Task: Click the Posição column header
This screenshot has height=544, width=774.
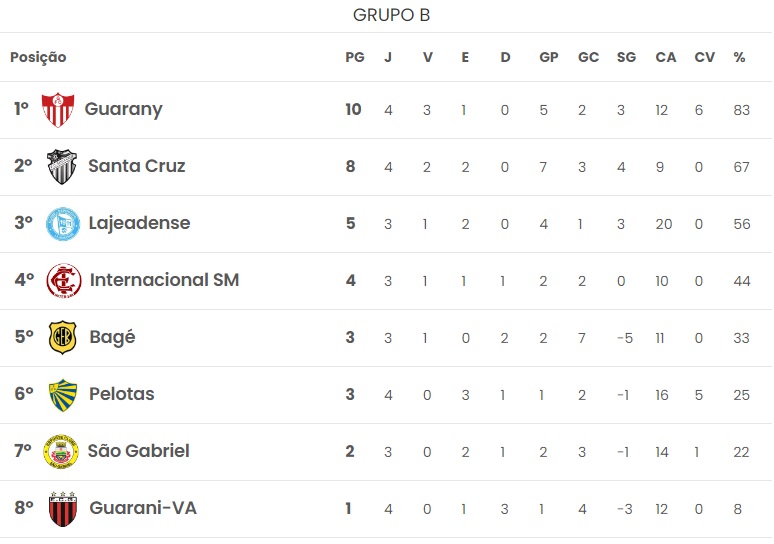Action: 38,57
